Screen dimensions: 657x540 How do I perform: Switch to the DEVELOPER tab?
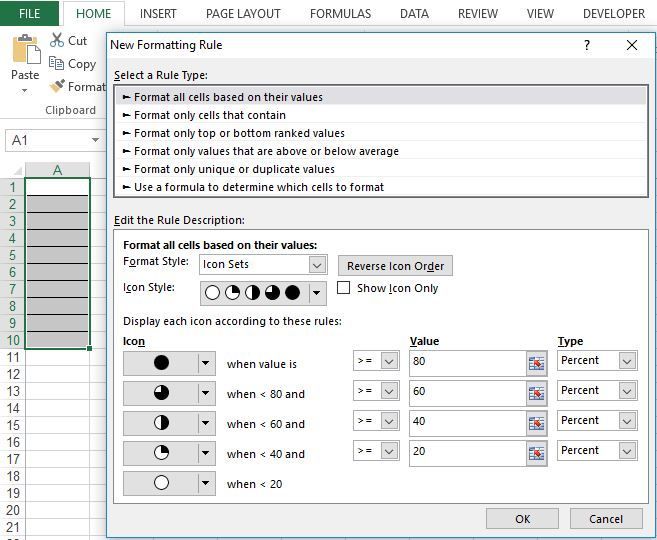pyautogui.click(x=614, y=14)
